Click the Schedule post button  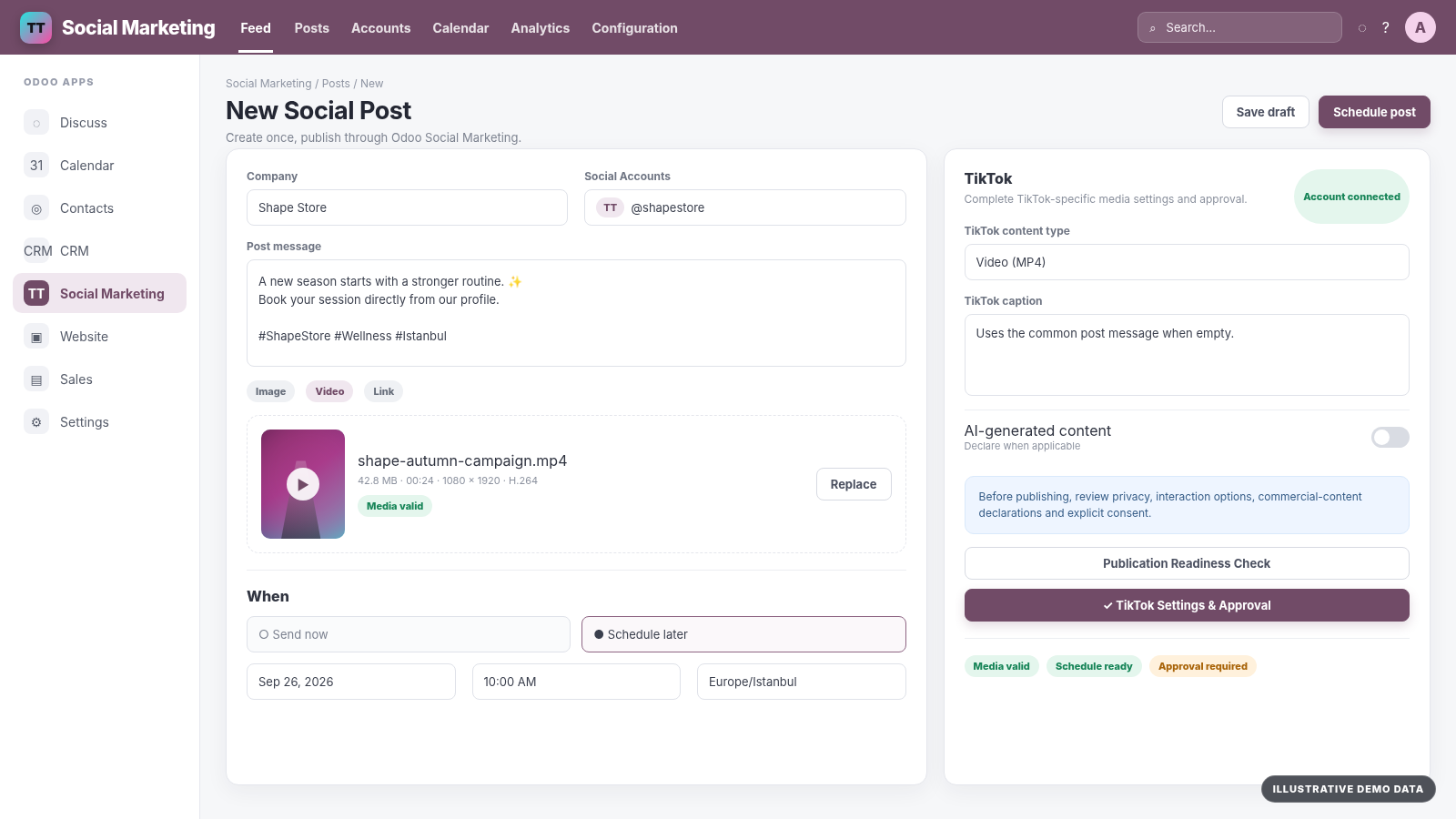[x=1374, y=112]
